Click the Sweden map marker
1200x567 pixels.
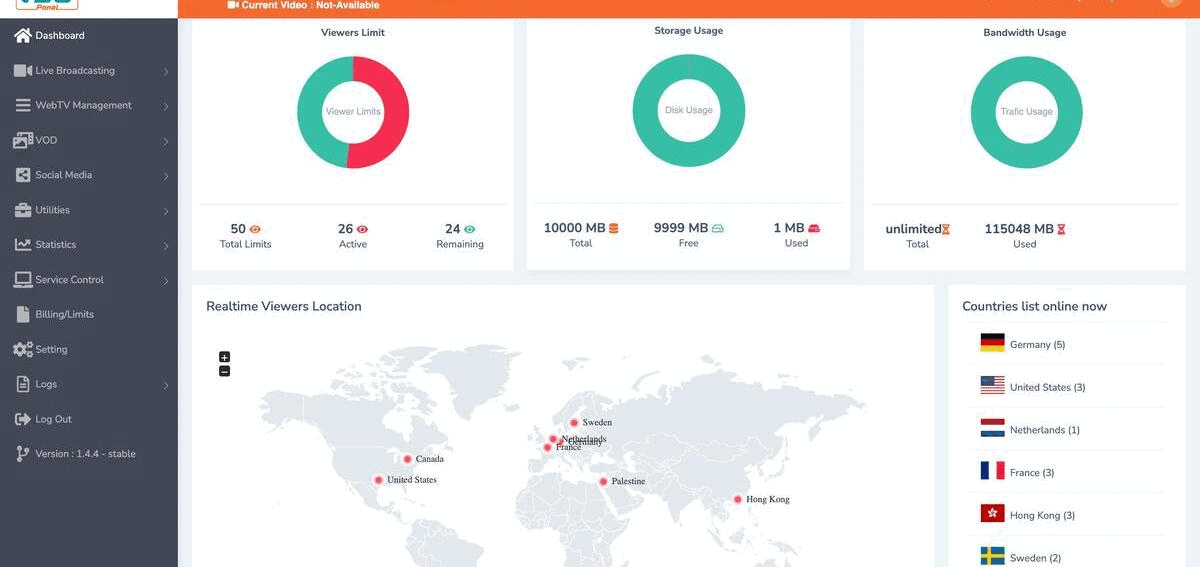coord(574,423)
